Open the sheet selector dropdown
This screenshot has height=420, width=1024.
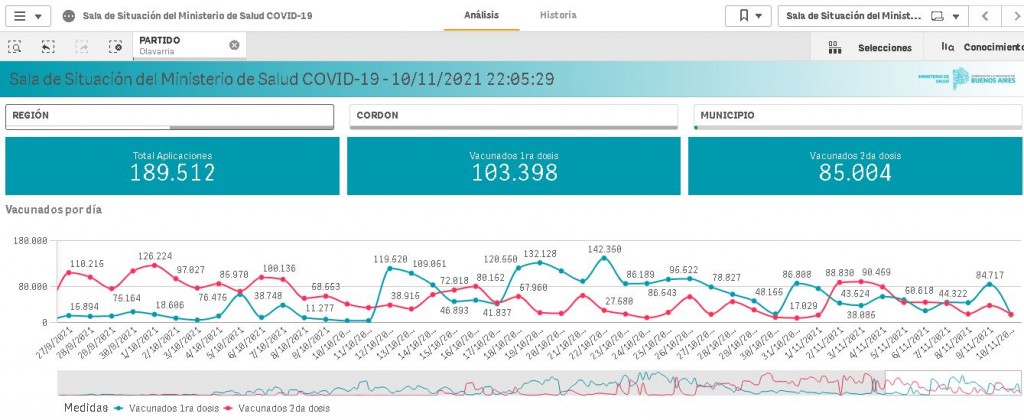tap(872, 16)
